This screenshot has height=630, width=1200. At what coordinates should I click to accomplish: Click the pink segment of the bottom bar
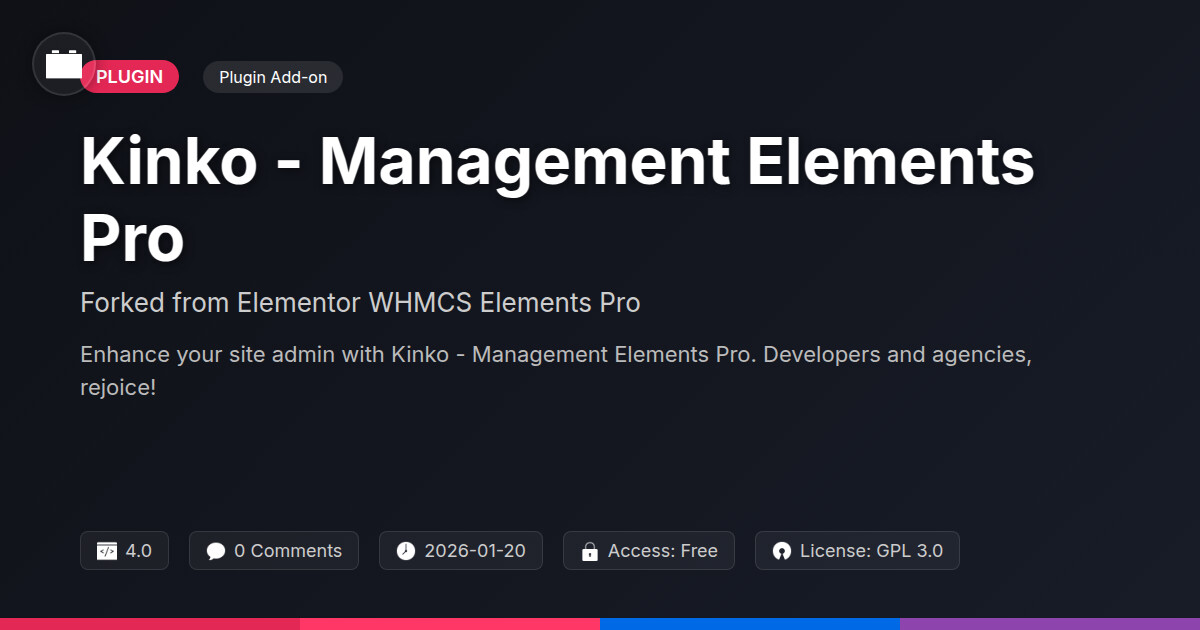450,623
